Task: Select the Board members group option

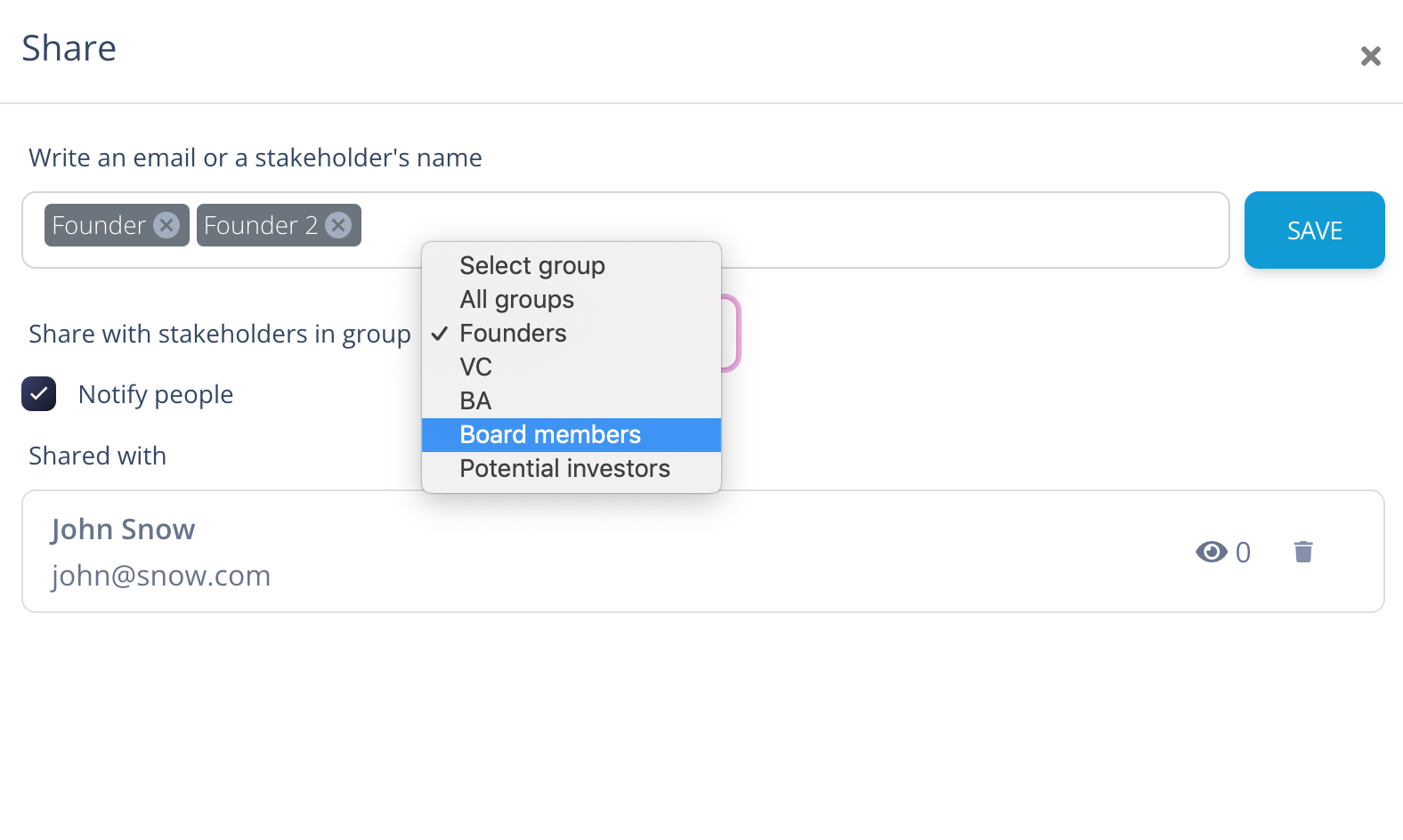Action: click(x=572, y=435)
